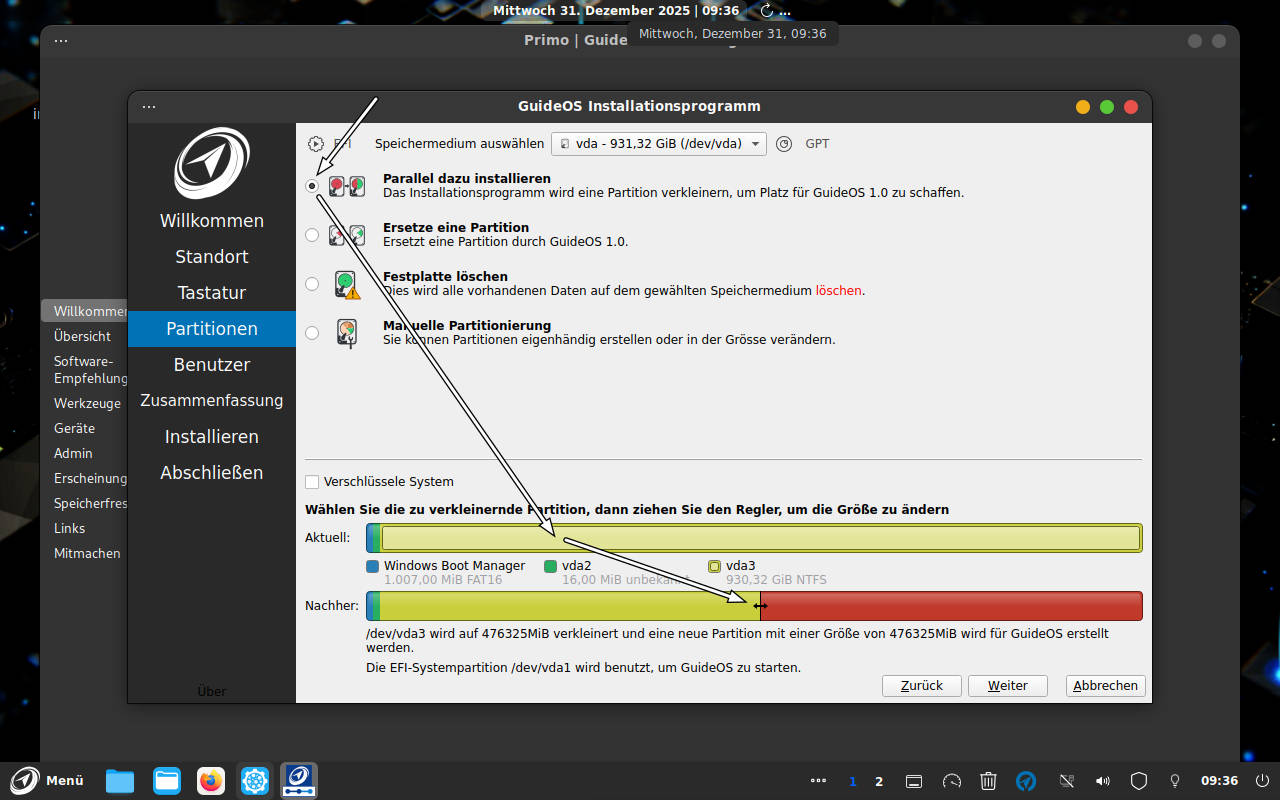Click the Zurück button
The height and width of the screenshot is (800, 1280).
coord(922,685)
